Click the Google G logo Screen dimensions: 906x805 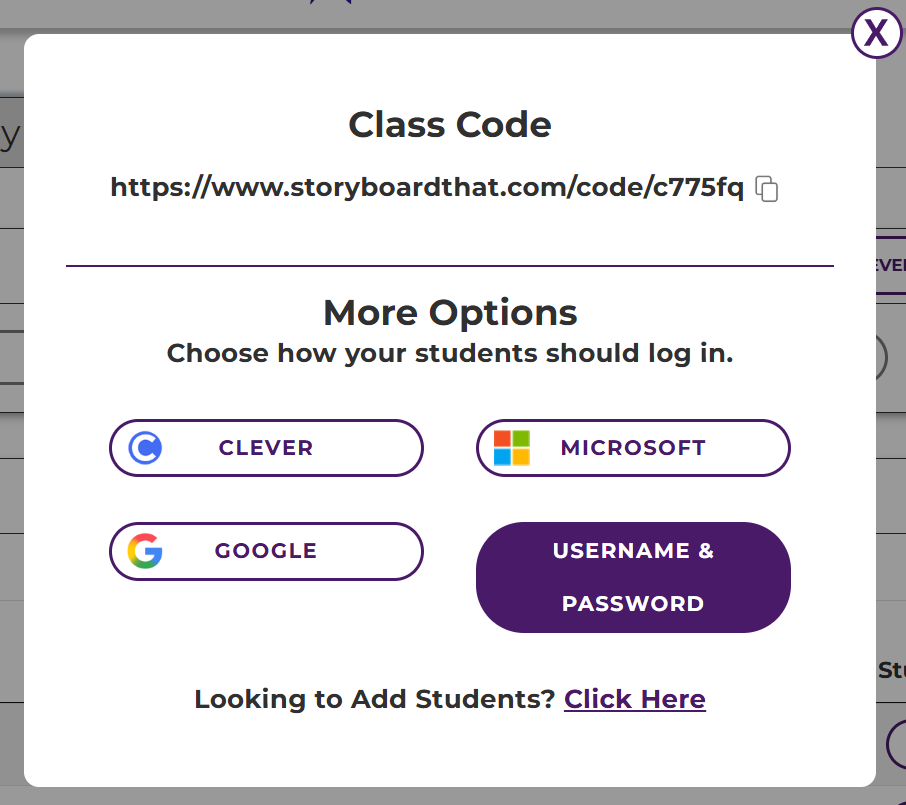[145, 551]
